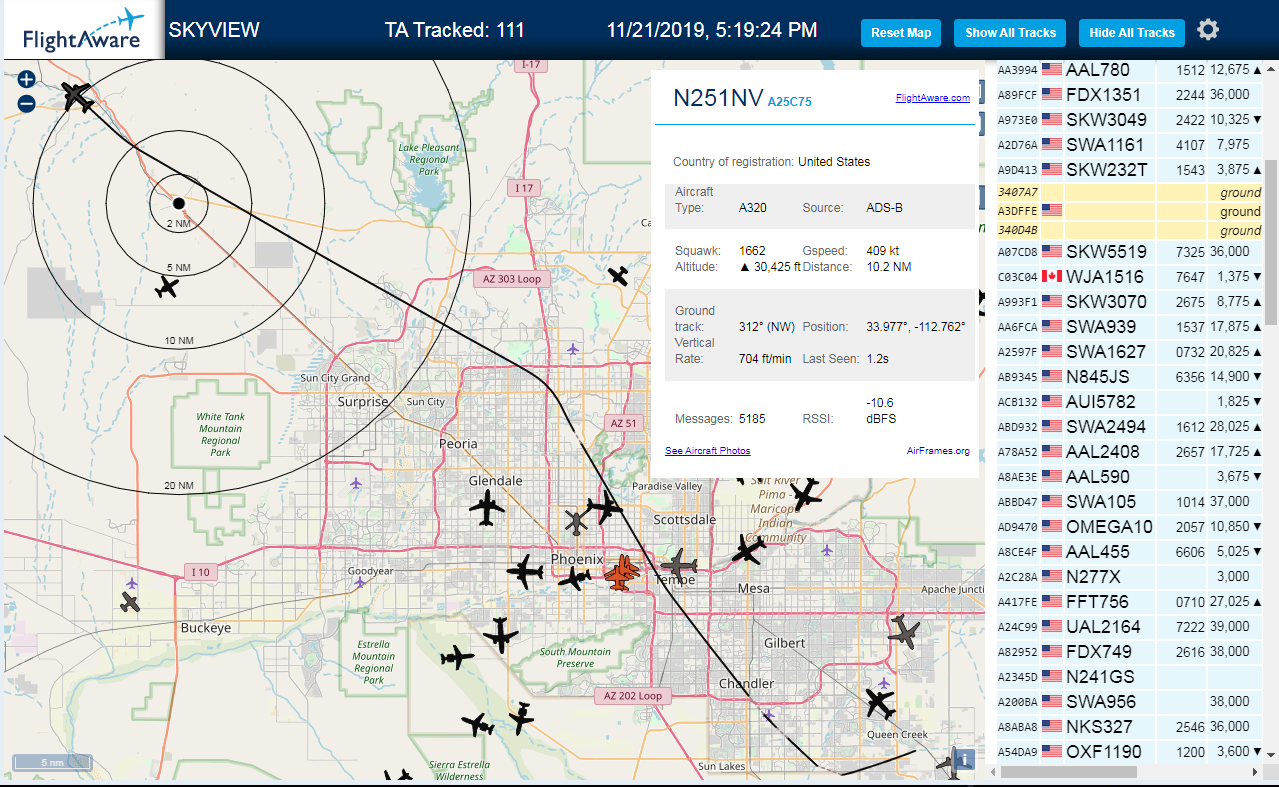Select the 3407A7 ground row
The image size is (1279, 787).
click(x=1129, y=192)
